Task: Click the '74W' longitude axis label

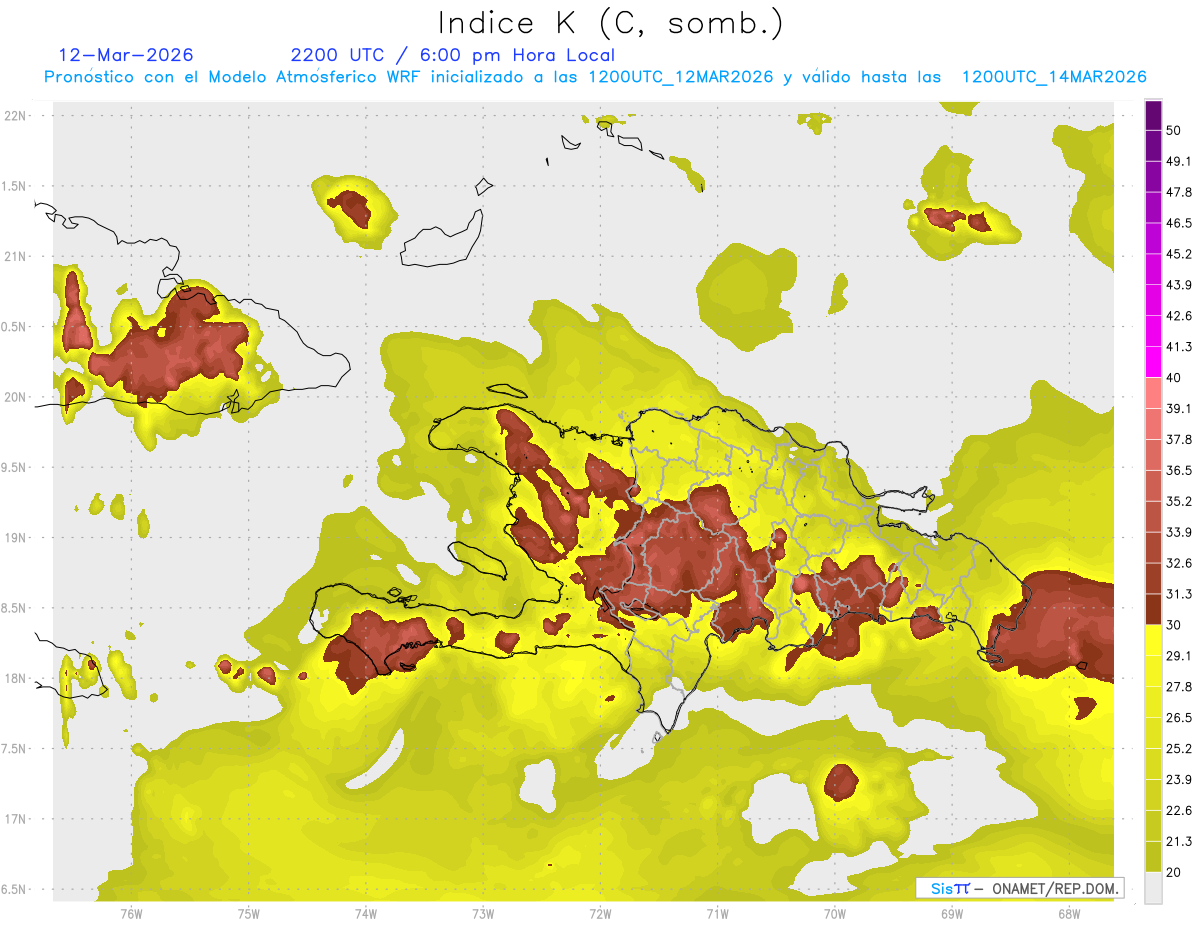Action: pyautogui.click(x=366, y=913)
